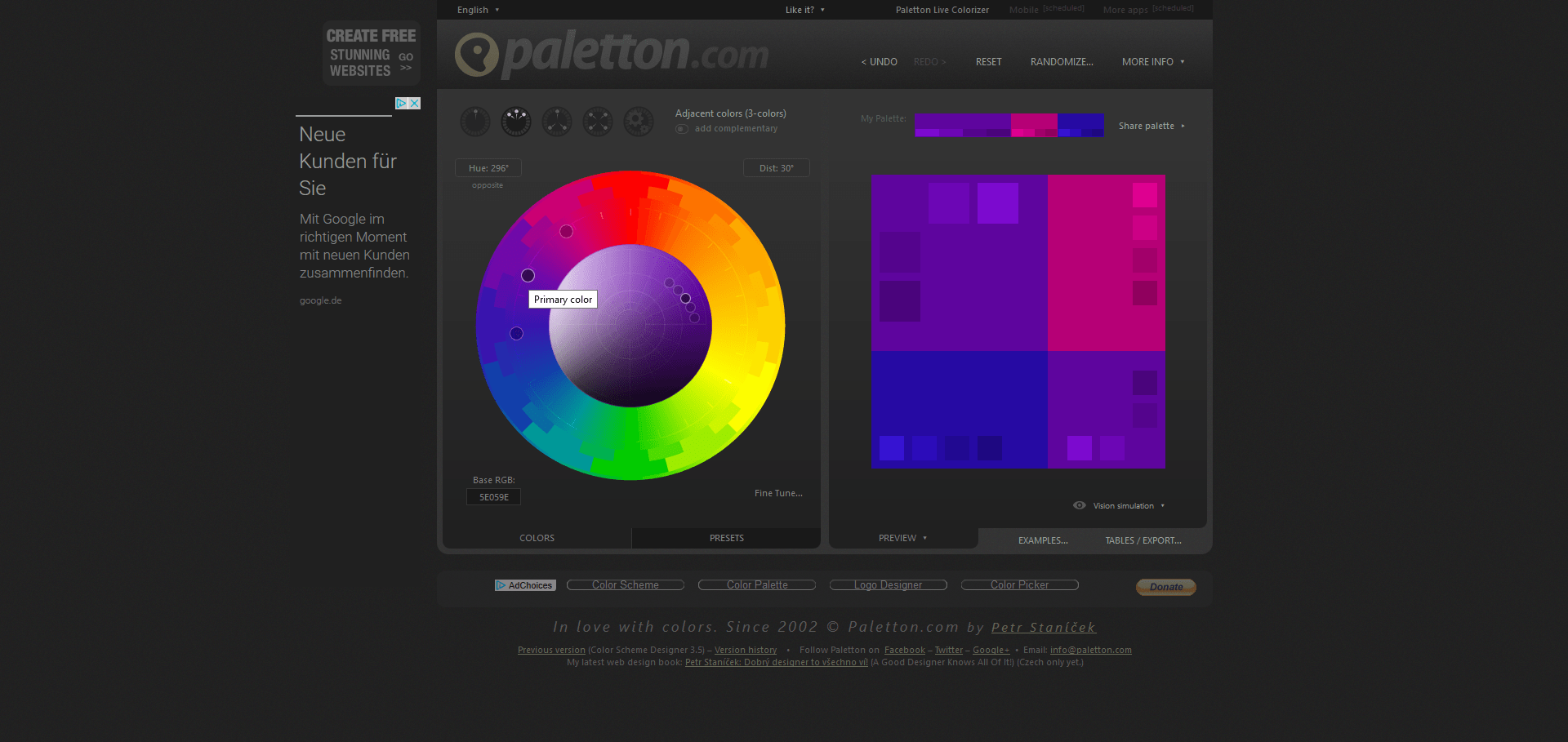The width and height of the screenshot is (1568, 742).
Task: Open the Vision simulation dropdown
Action: 1129,506
